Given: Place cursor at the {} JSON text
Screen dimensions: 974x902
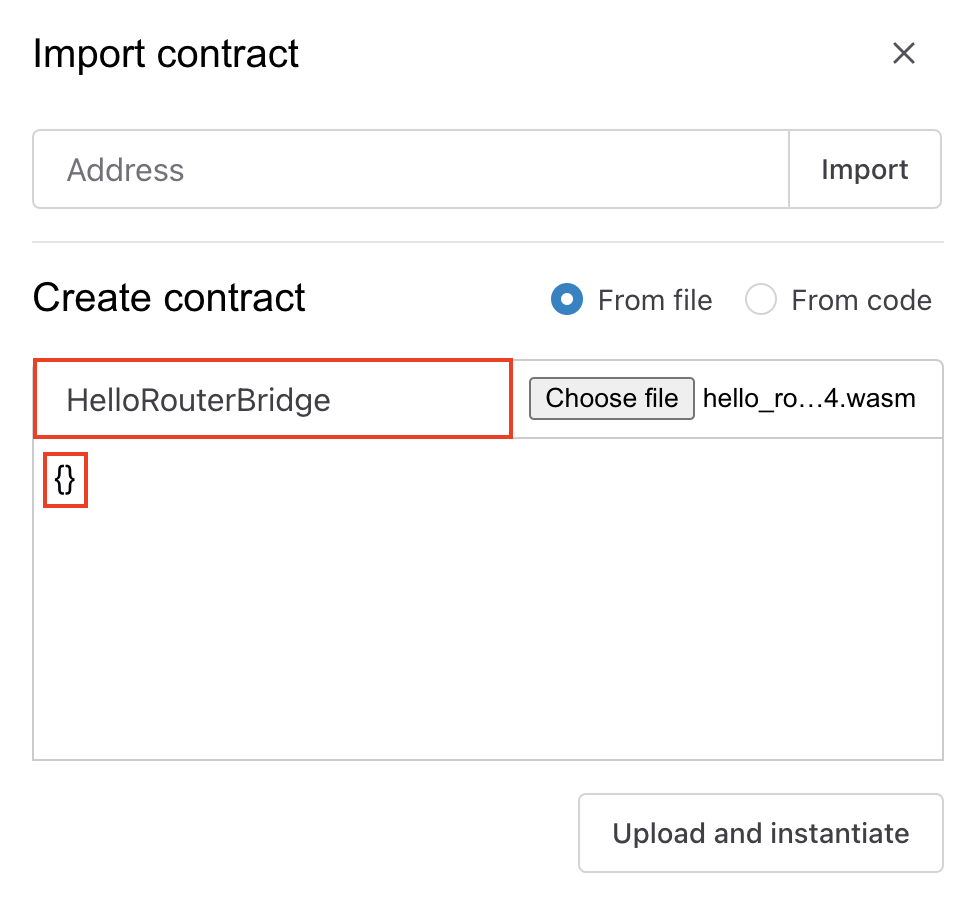Looking at the screenshot, I should [65, 481].
